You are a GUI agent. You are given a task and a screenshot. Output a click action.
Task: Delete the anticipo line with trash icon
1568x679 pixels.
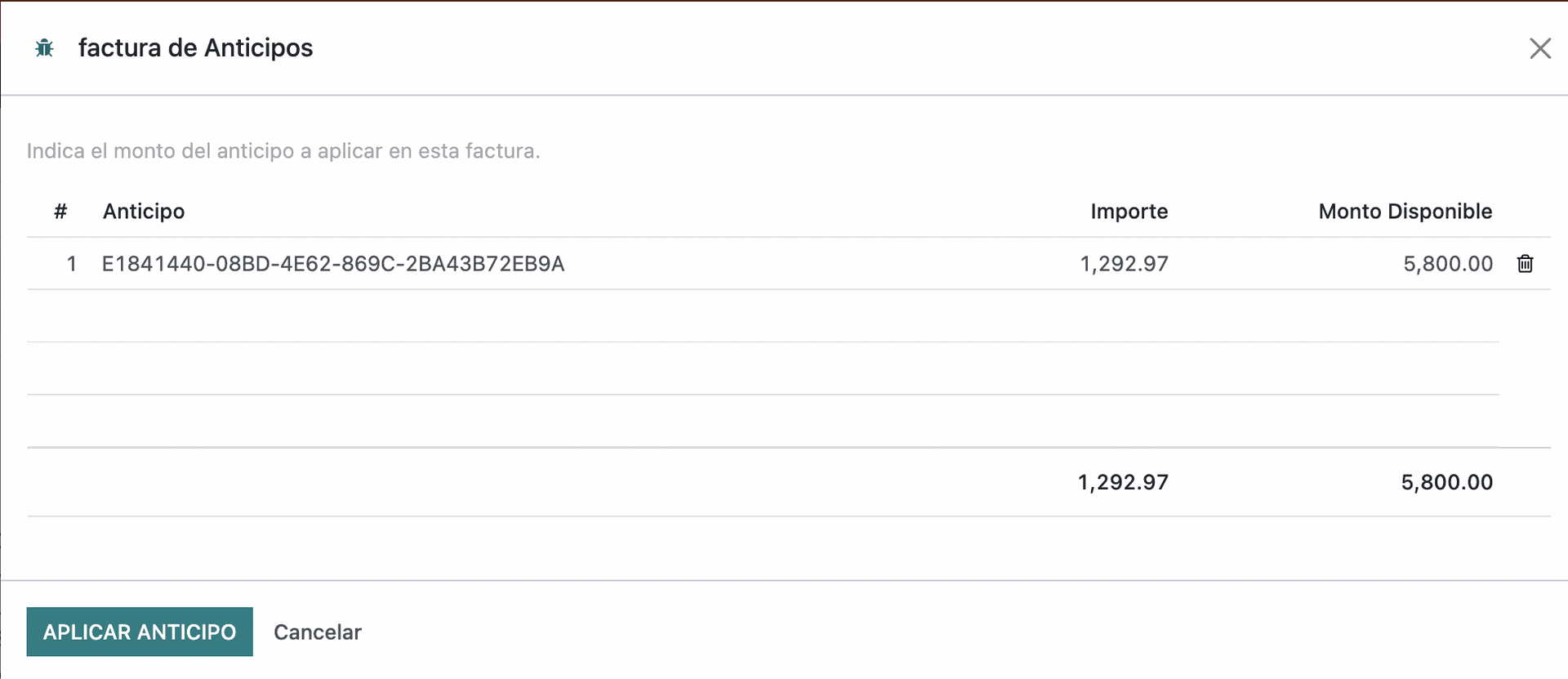tap(1525, 263)
